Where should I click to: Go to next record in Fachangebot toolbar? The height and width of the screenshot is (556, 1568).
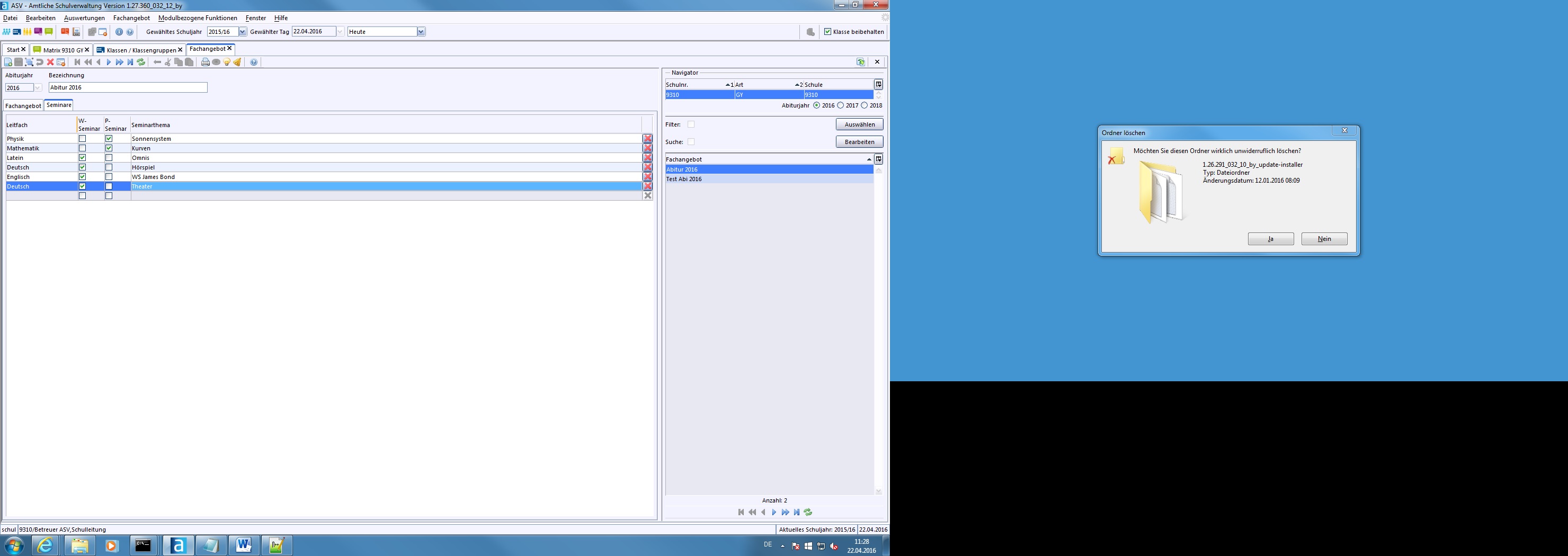(x=109, y=62)
